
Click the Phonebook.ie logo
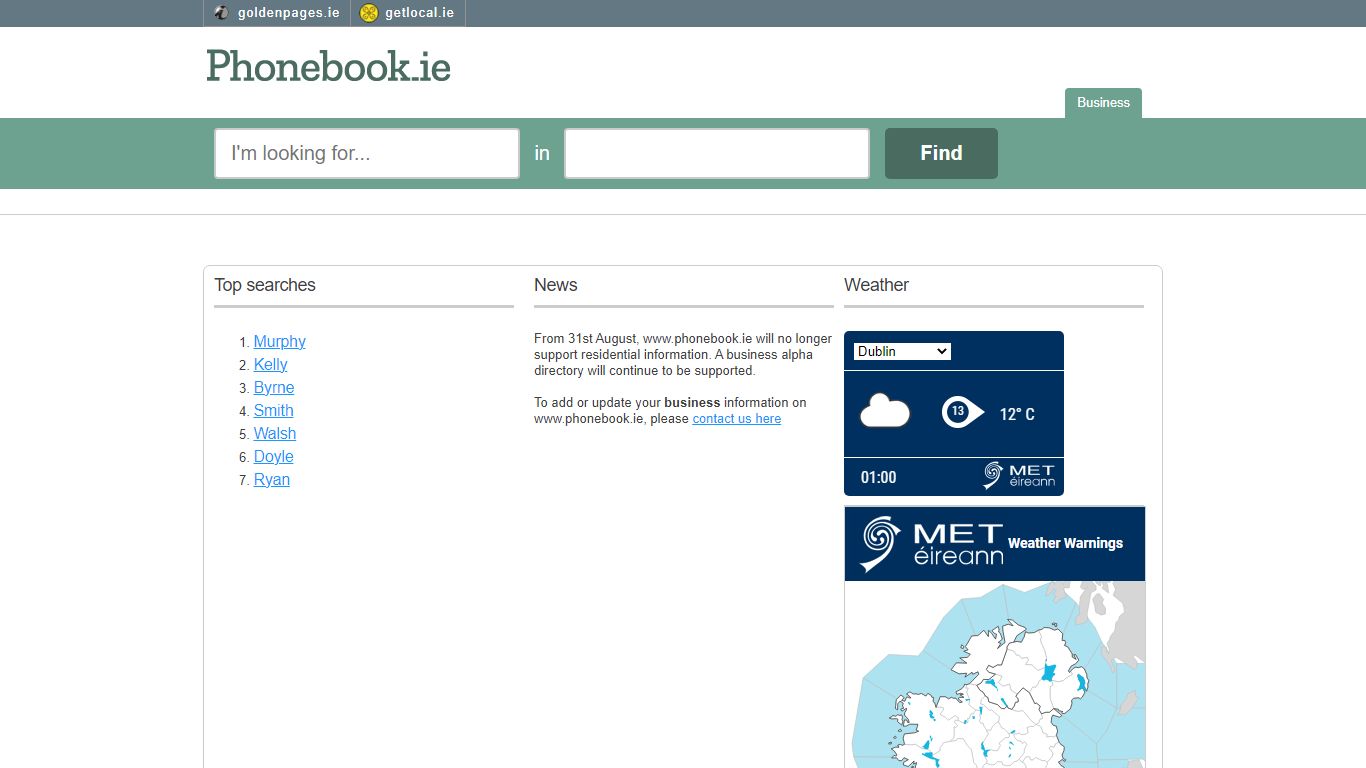click(328, 66)
